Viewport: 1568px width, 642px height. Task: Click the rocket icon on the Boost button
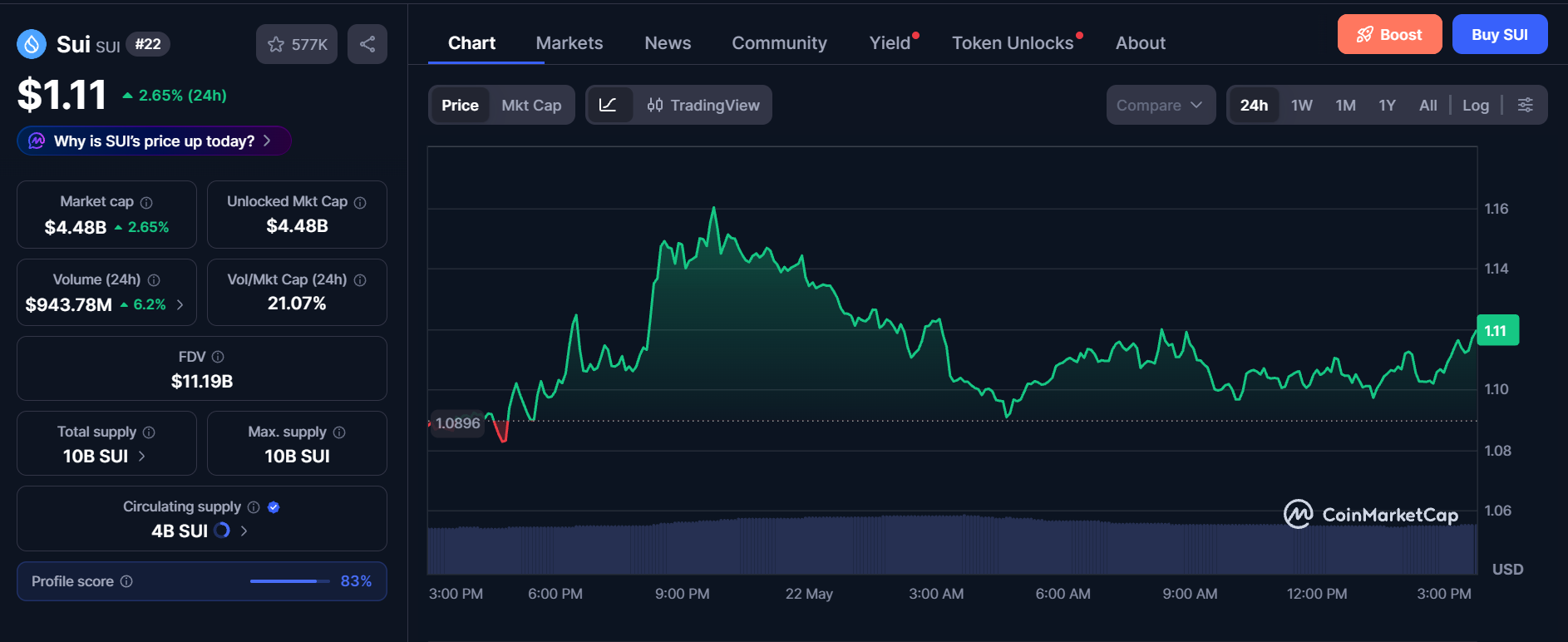(1365, 34)
